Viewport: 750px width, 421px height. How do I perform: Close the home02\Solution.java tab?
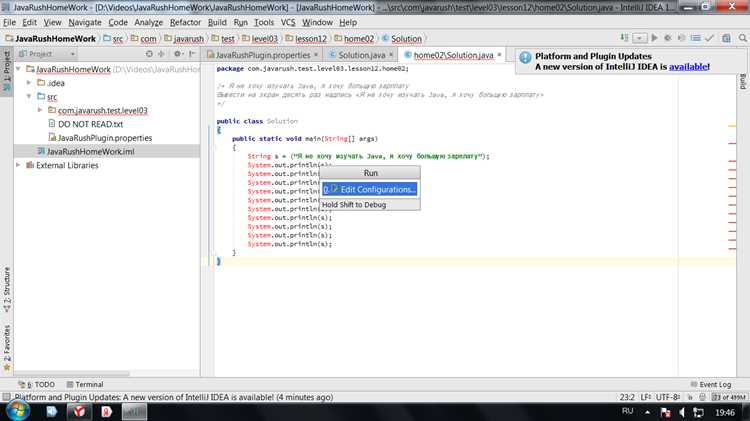tap(499, 55)
